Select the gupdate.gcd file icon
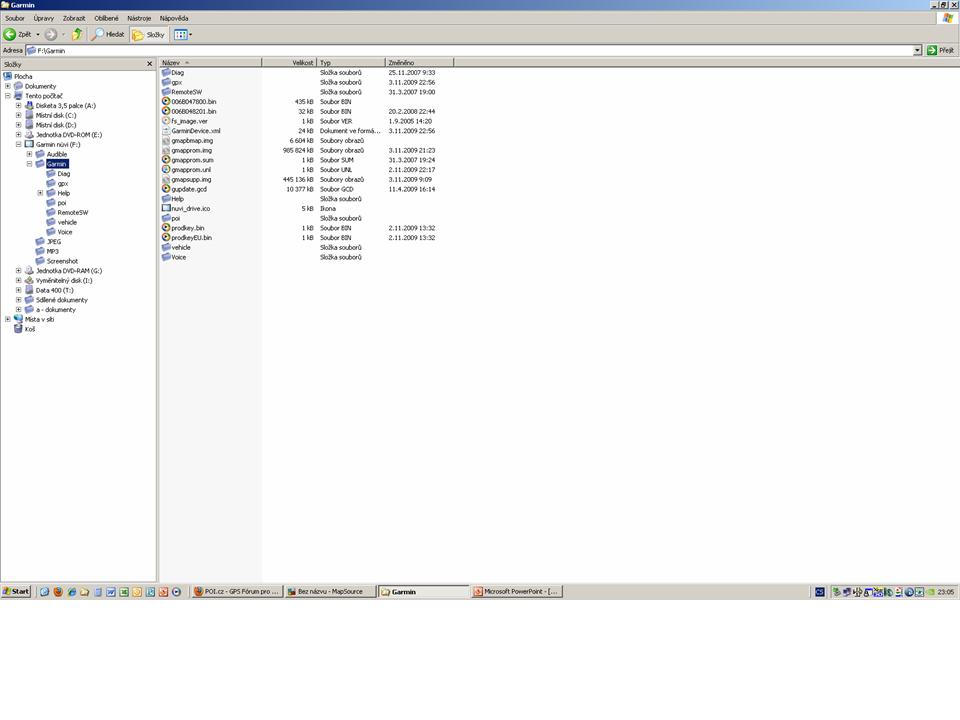The height and width of the screenshot is (720, 960). pyautogui.click(x=166, y=189)
